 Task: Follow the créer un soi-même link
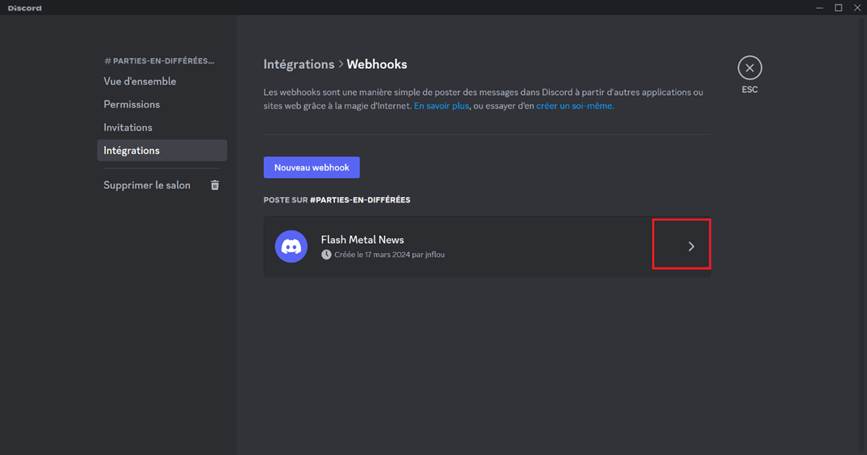click(x=574, y=106)
